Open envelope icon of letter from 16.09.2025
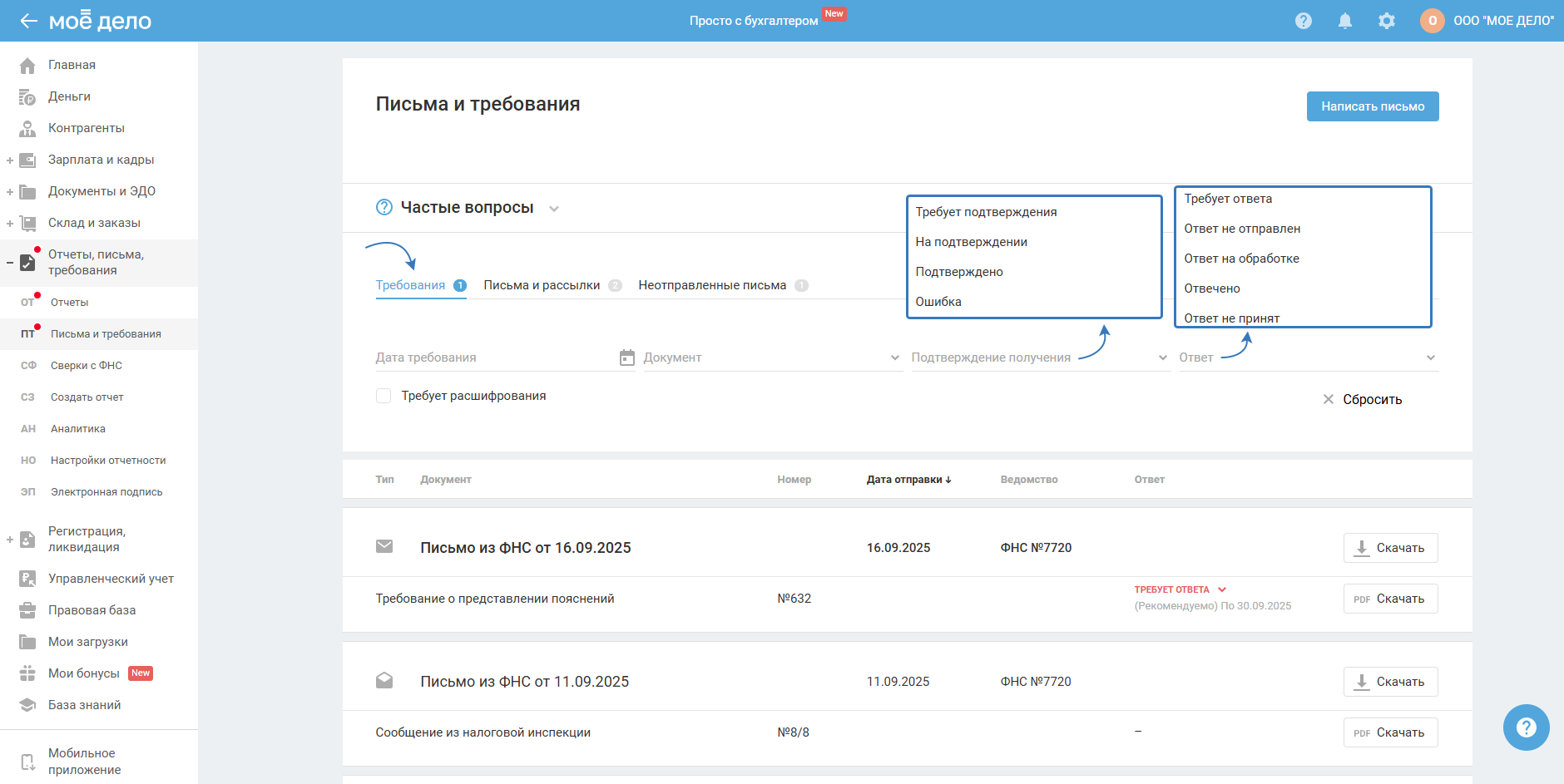 click(x=384, y=547)
